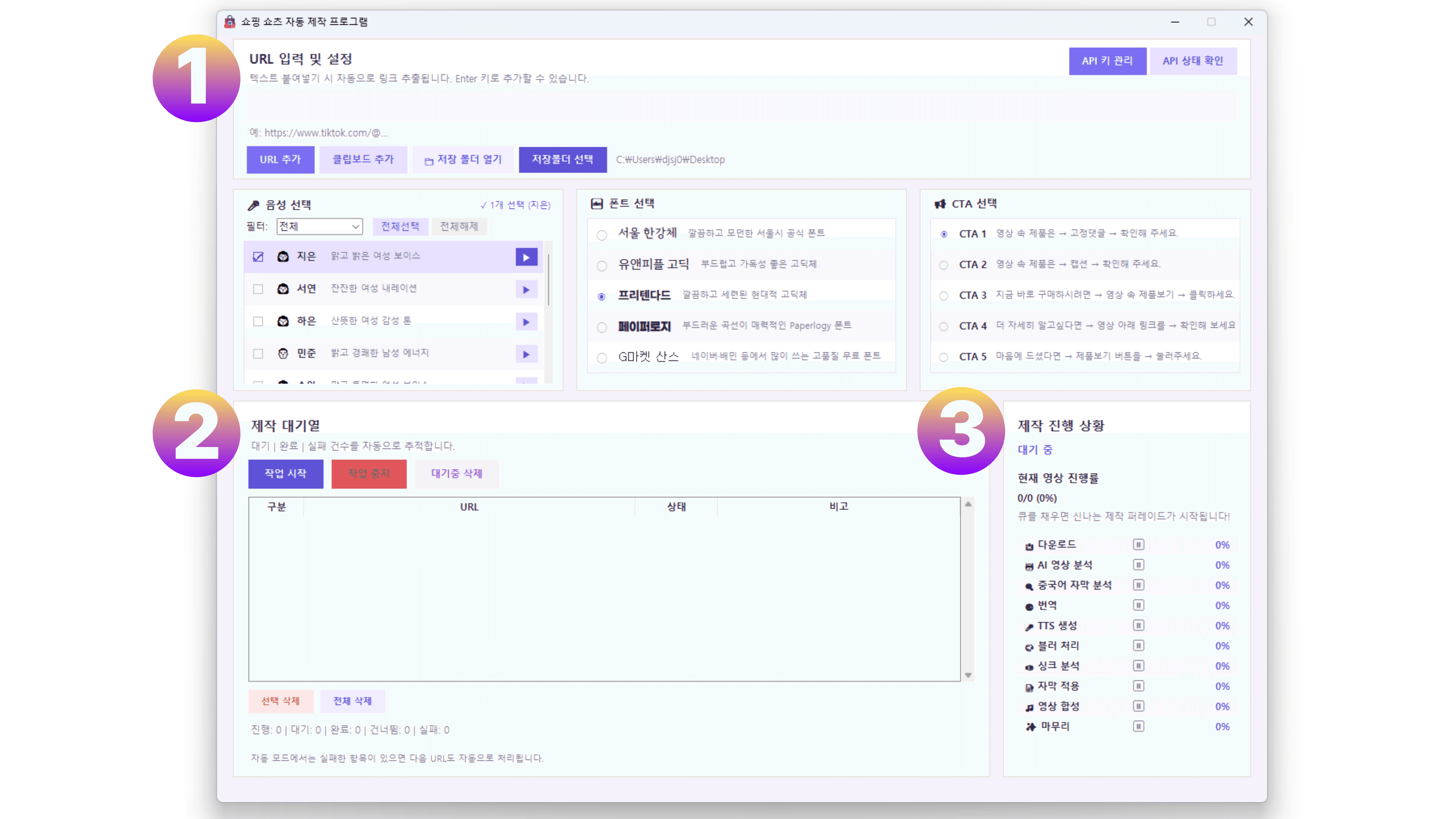Click the pause icon beside 영상 합성
The height and width of the screenshot is (819, 1456).
pos(1138,706)
